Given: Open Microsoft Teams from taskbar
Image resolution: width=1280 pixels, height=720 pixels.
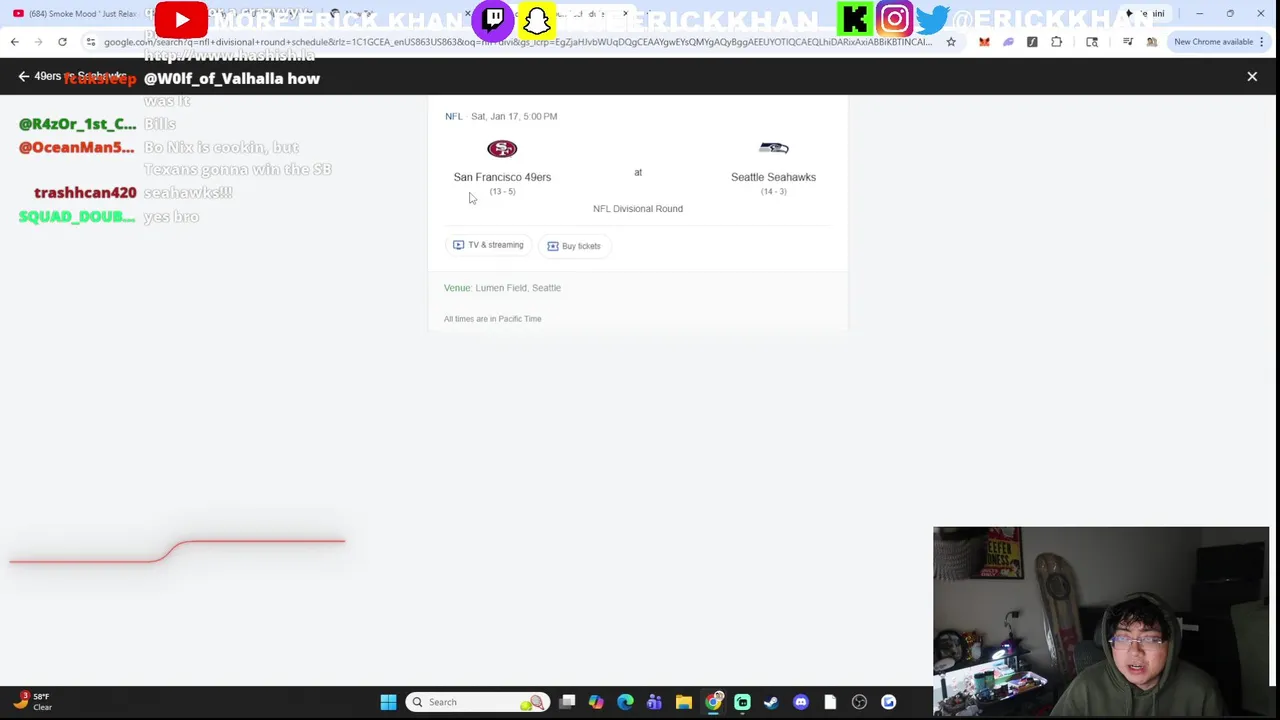Looking at the screenshot, I should [x=654, y=702].
